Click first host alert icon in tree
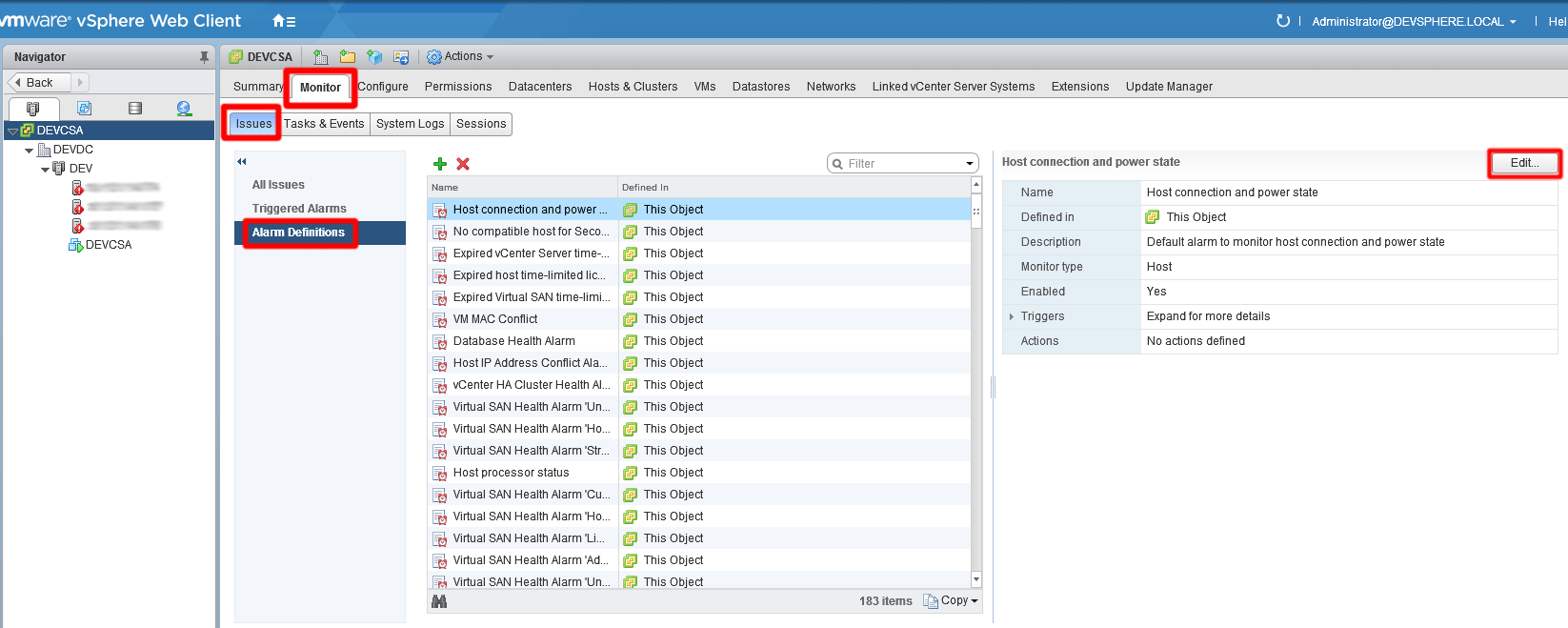Viewport: 1568px width, 628px height. point(78,188)
